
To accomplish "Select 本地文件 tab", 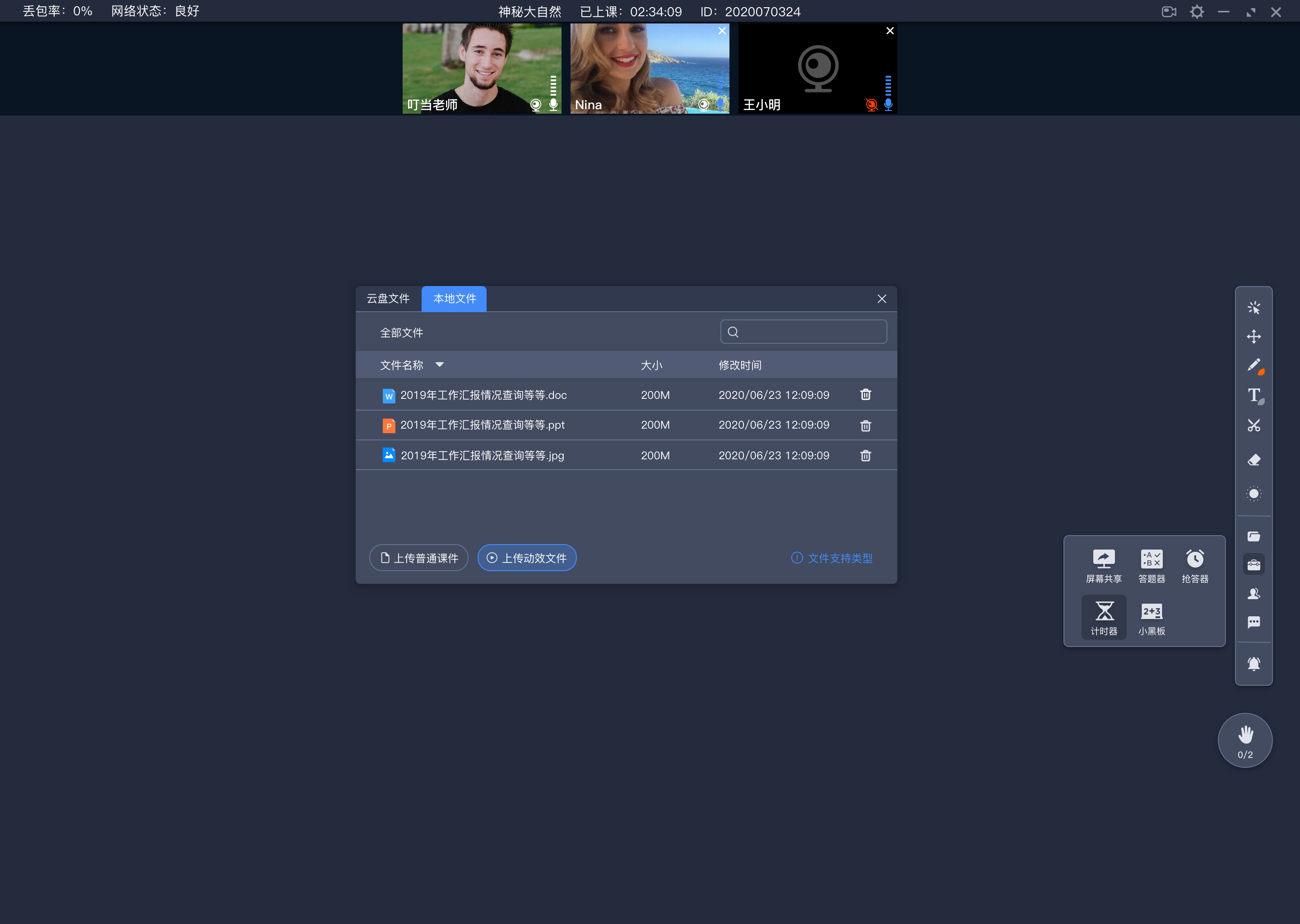I will click(454, 298).
